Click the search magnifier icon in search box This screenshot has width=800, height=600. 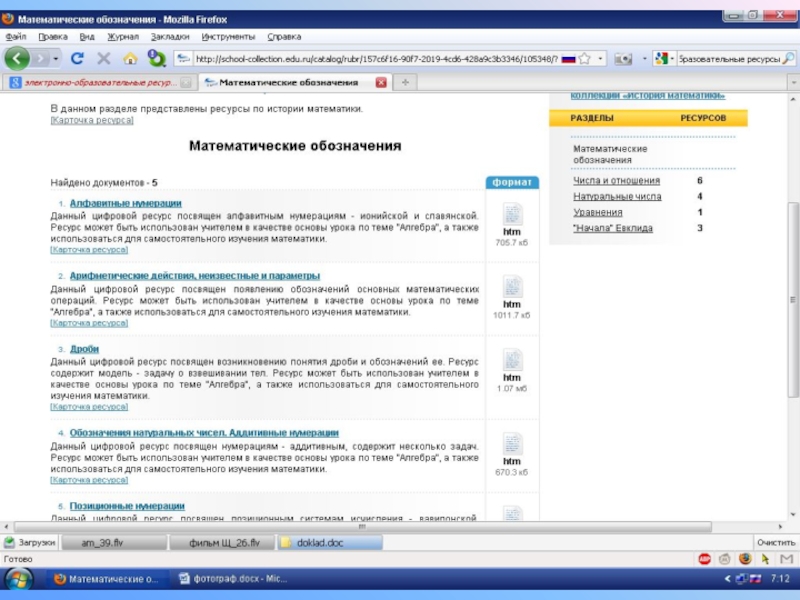pyautogui.click(x=791, y=59)
